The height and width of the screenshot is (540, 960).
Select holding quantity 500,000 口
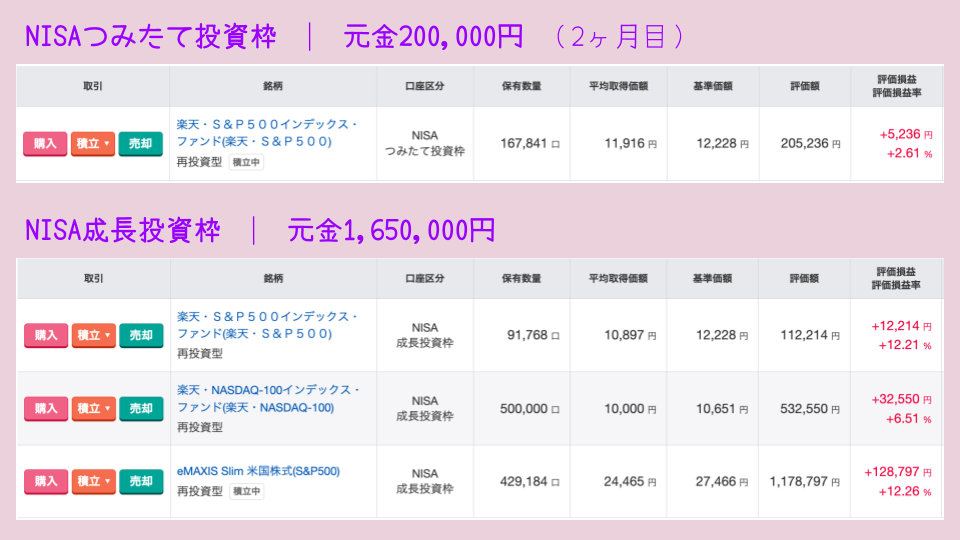530,408
